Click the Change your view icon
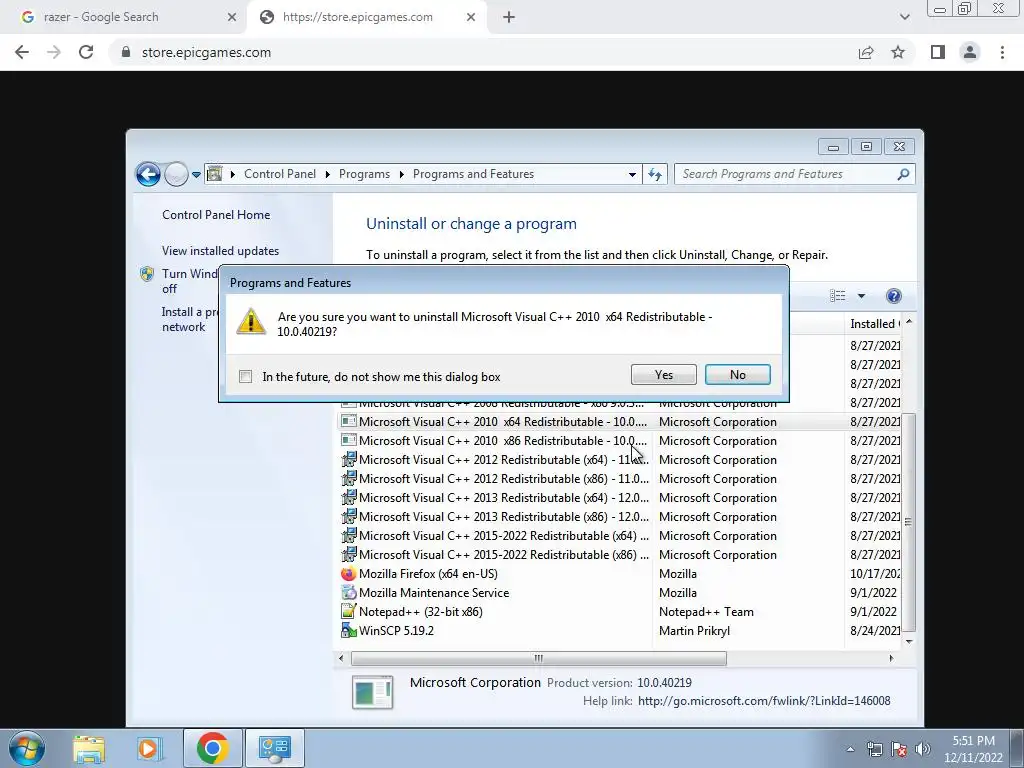The width and height of the screenshot is (1024, 768). [838, 296]
